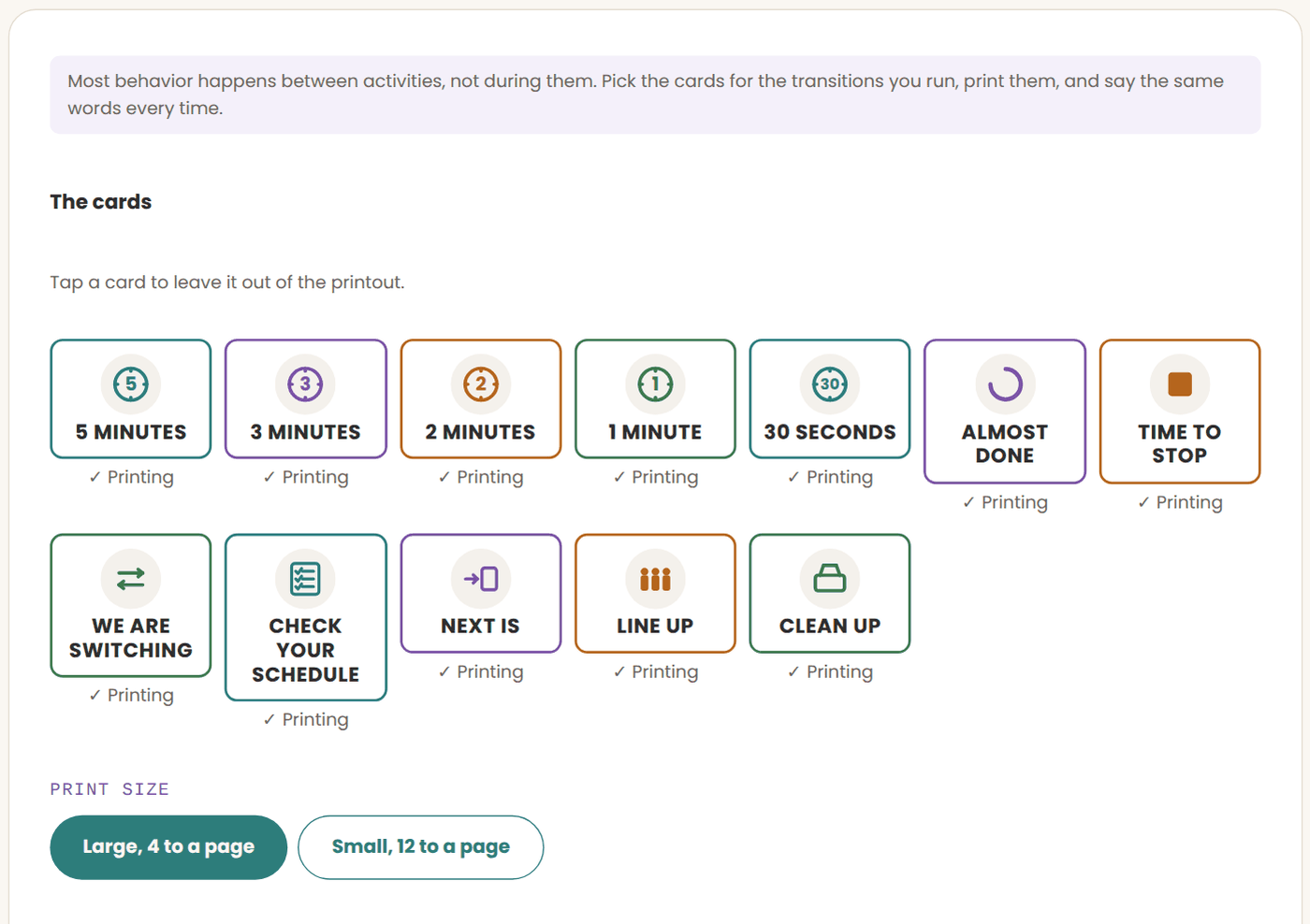Click the Printing status under 1 Minute

(x=655, y=477)
